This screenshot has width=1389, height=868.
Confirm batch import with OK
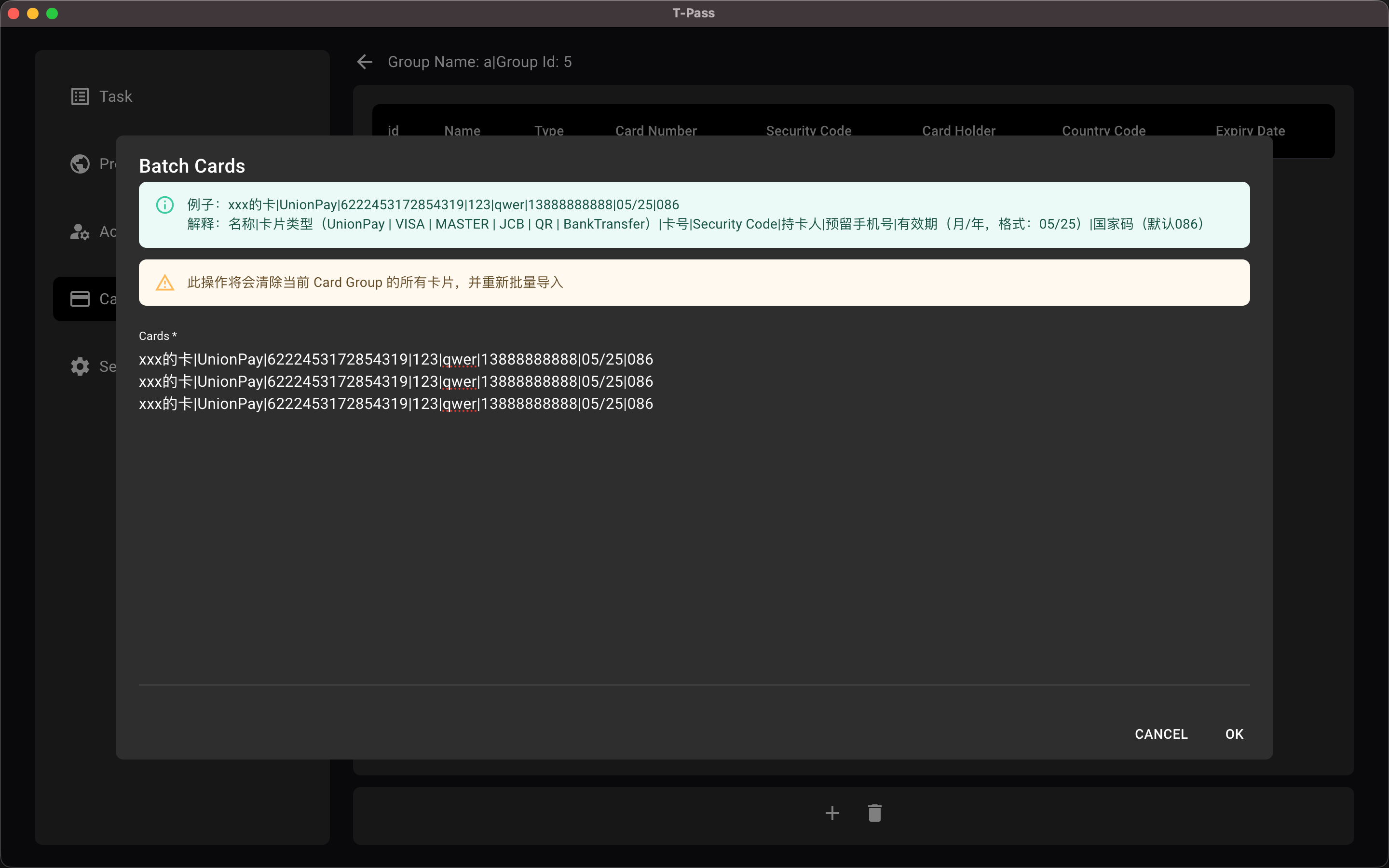(x=1234, y=733)
